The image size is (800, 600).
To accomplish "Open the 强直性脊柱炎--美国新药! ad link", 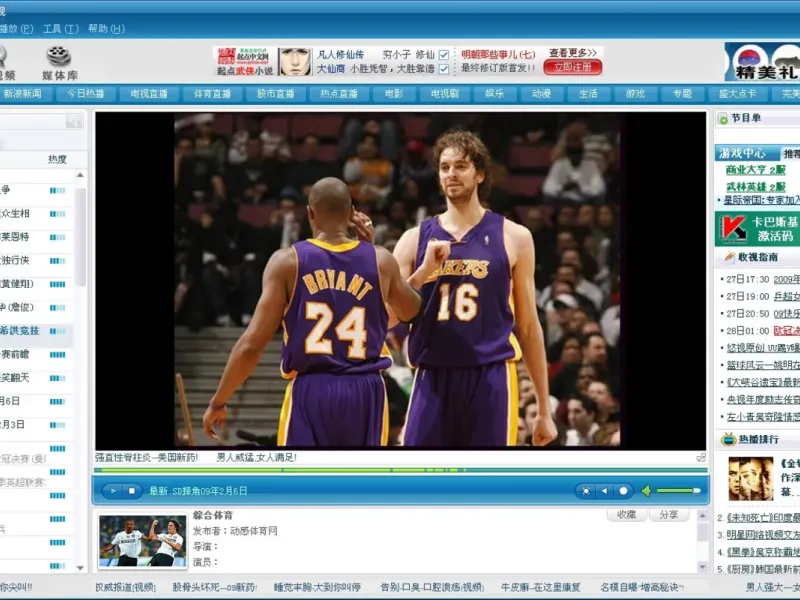I will (x=146, y=457).
